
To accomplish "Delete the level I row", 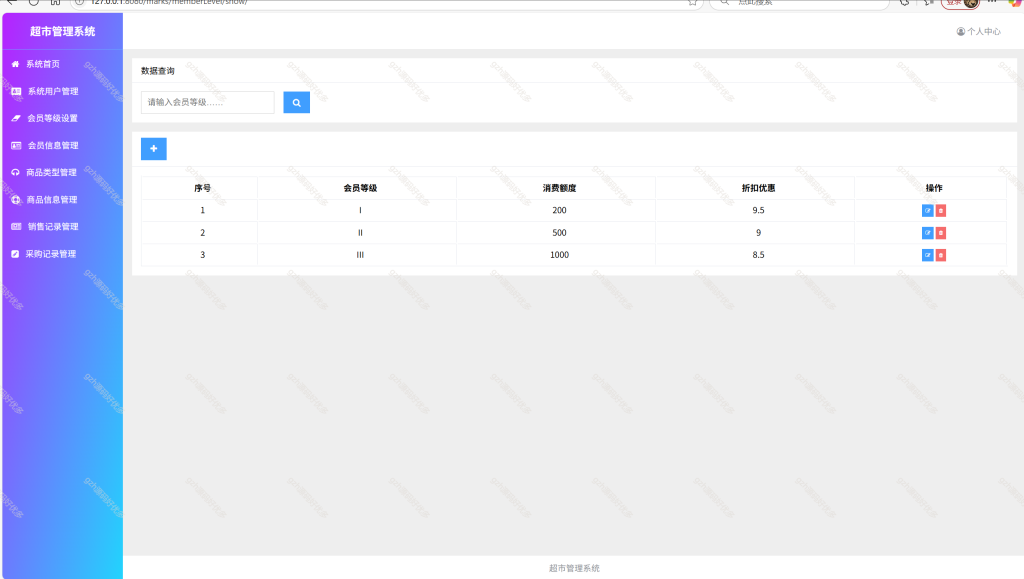I will click(x=941, y=211).
